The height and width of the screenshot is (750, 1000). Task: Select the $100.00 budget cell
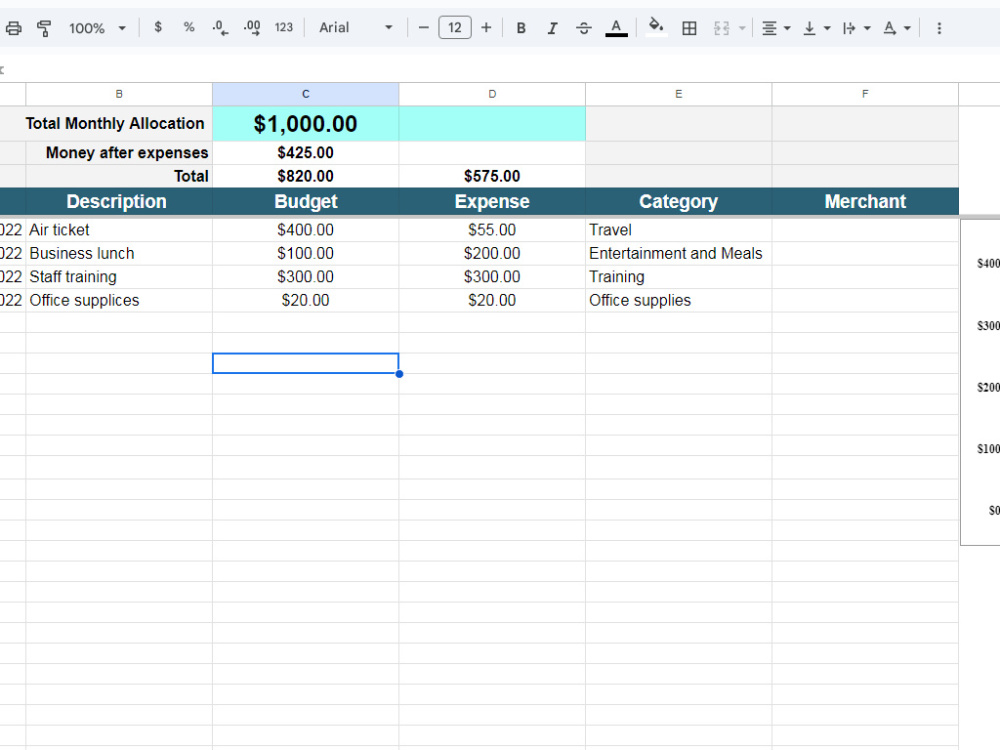coord(305,254)
